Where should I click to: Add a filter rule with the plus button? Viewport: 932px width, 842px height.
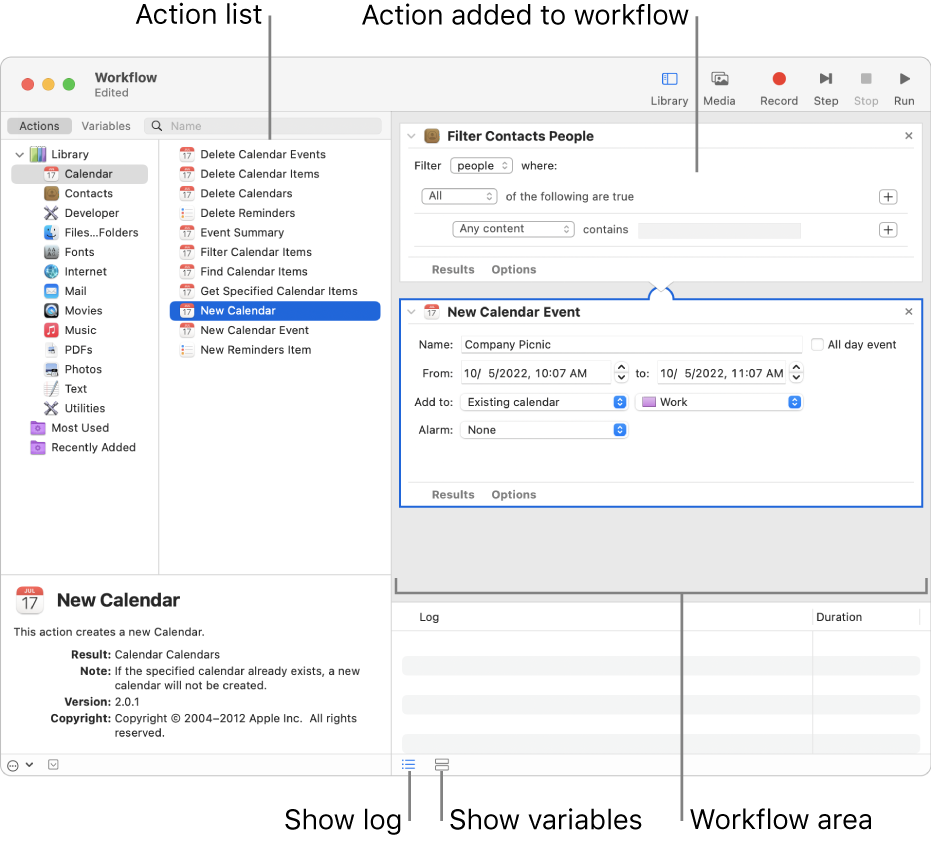888,229
